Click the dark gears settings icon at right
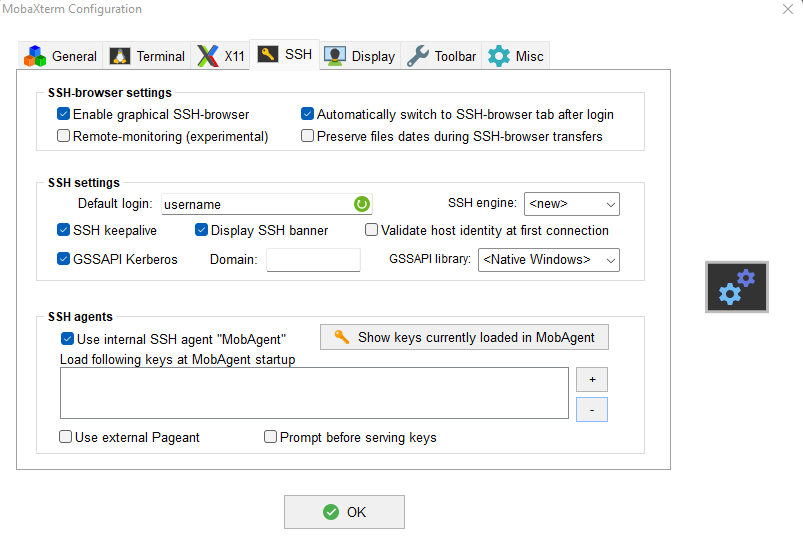Screen dimensions: 803x540 [737, 287]
